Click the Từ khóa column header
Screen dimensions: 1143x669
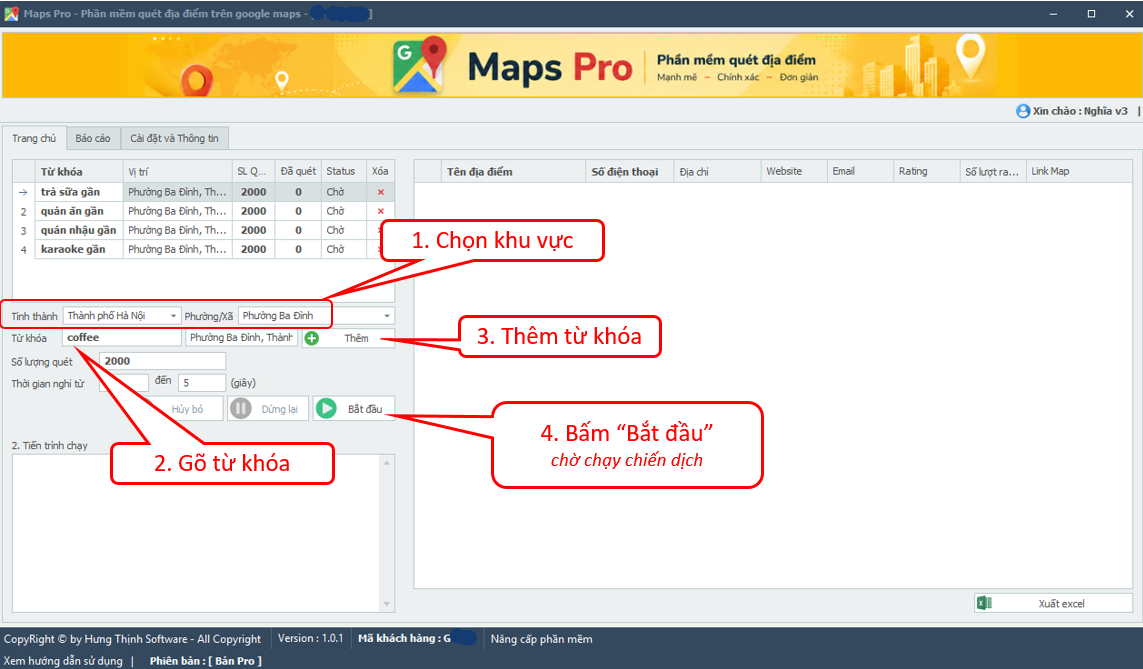tap(79, 172)
